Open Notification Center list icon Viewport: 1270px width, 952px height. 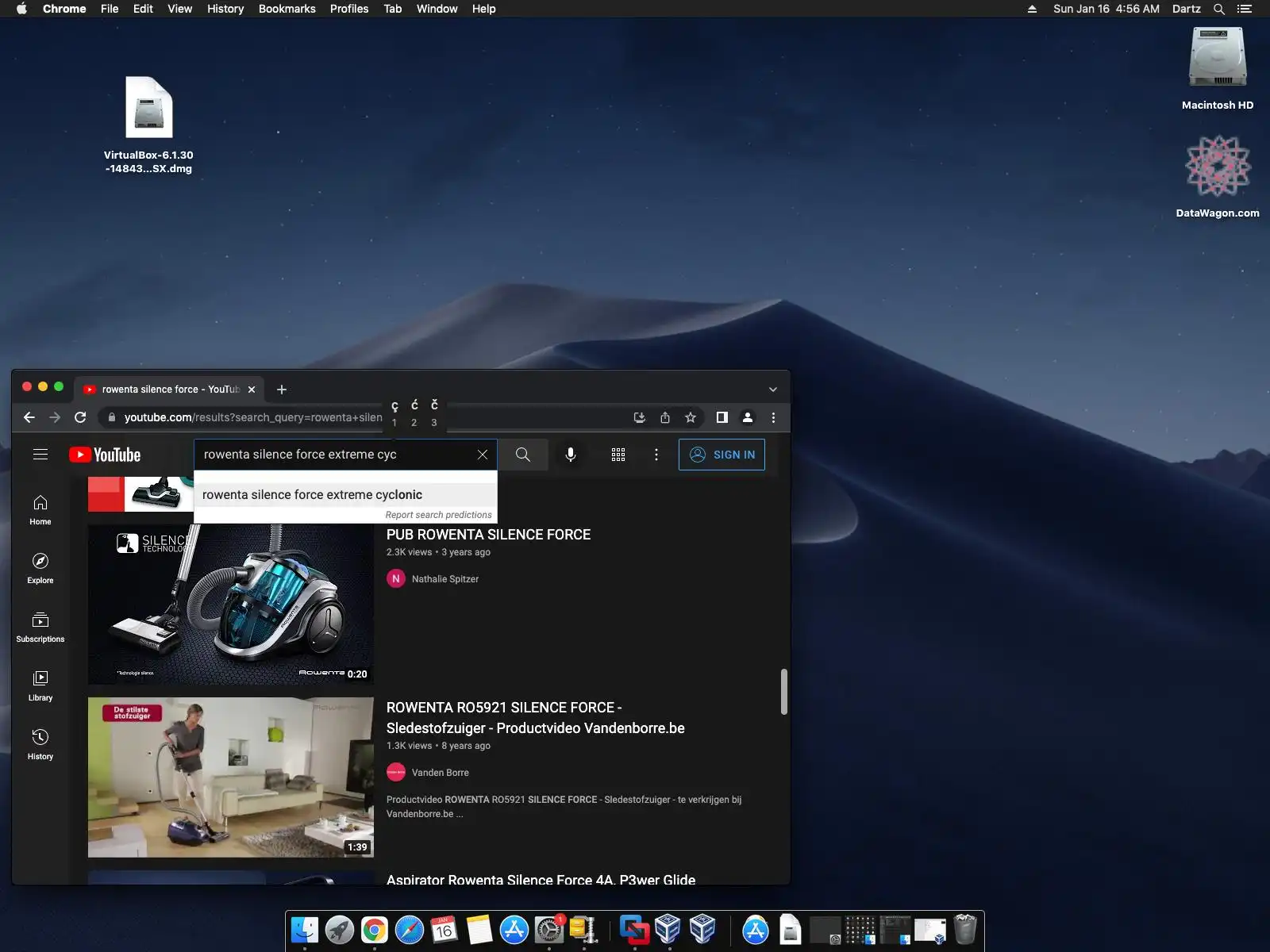click(1245, 9)
